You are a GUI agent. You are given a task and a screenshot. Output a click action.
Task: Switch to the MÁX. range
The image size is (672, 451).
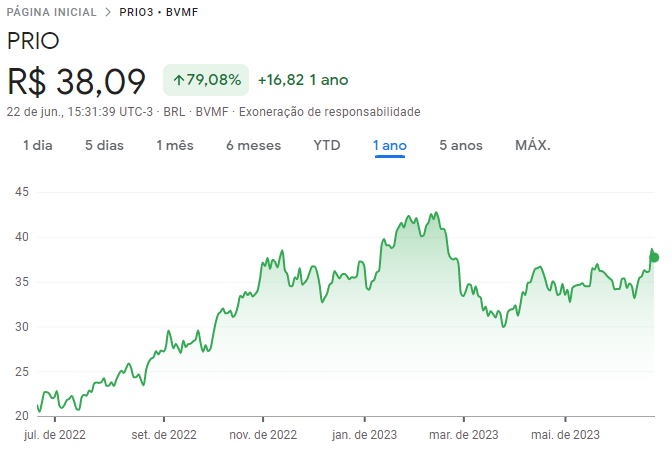point(533,145)
